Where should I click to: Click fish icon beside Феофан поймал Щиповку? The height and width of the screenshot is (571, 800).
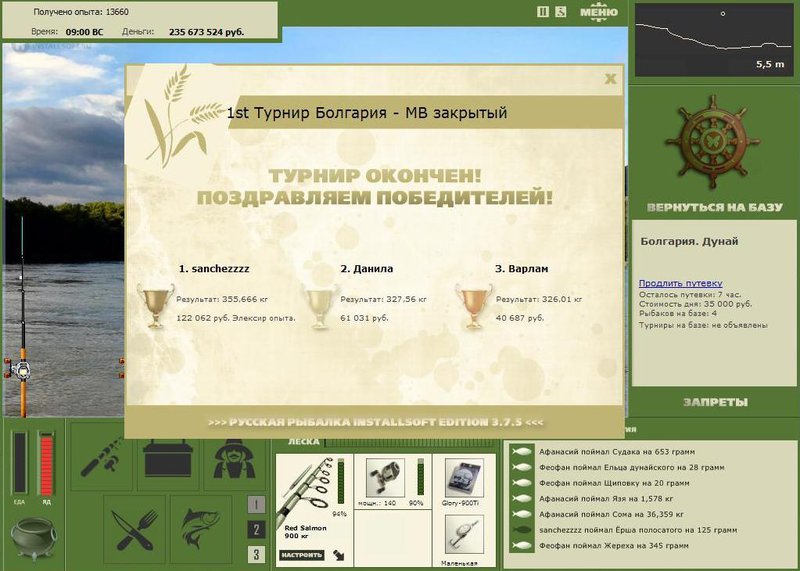(x=521, y=483)
